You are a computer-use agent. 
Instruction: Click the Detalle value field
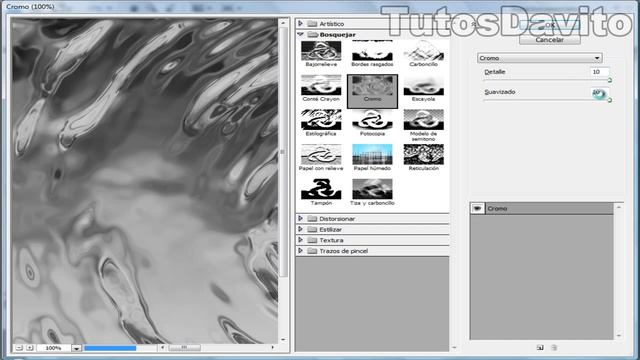point(600,72)
